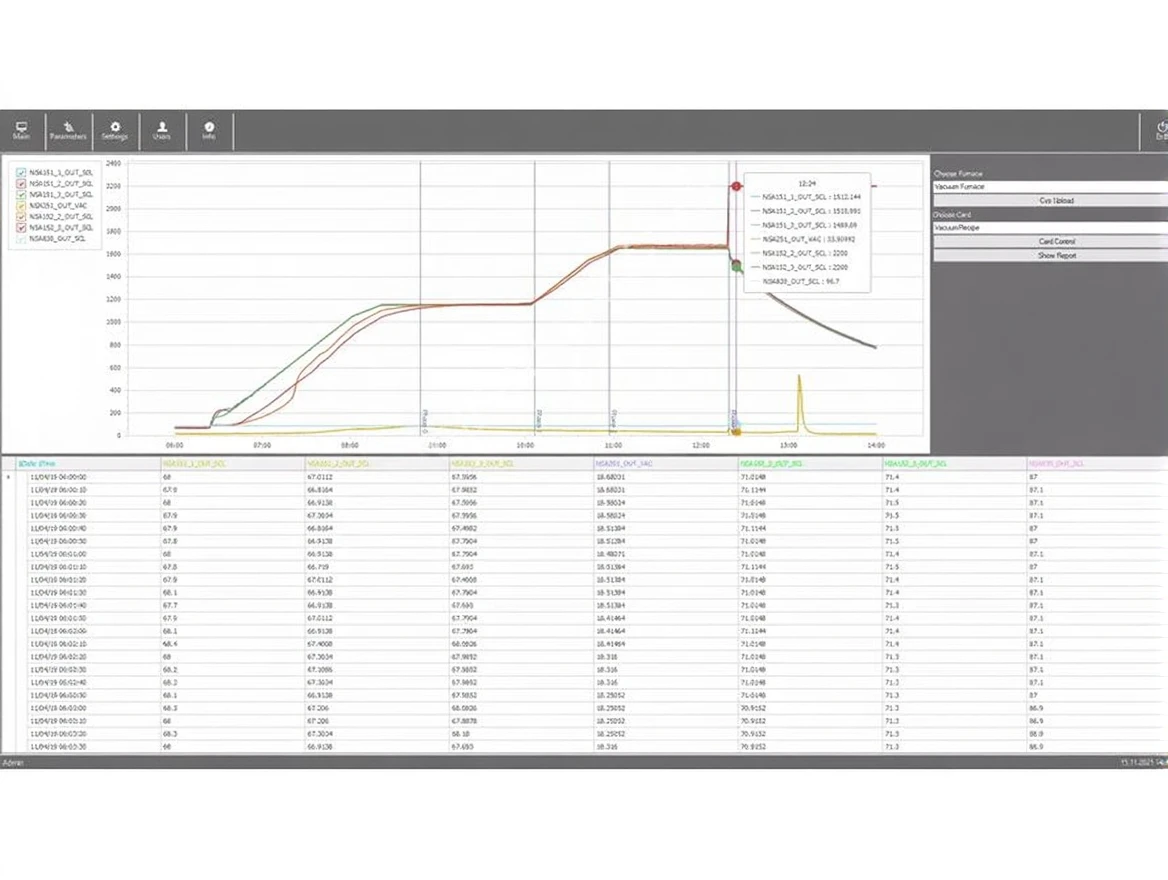
Task: Select the first data row at 06:00:00
Action: (60, 477)
